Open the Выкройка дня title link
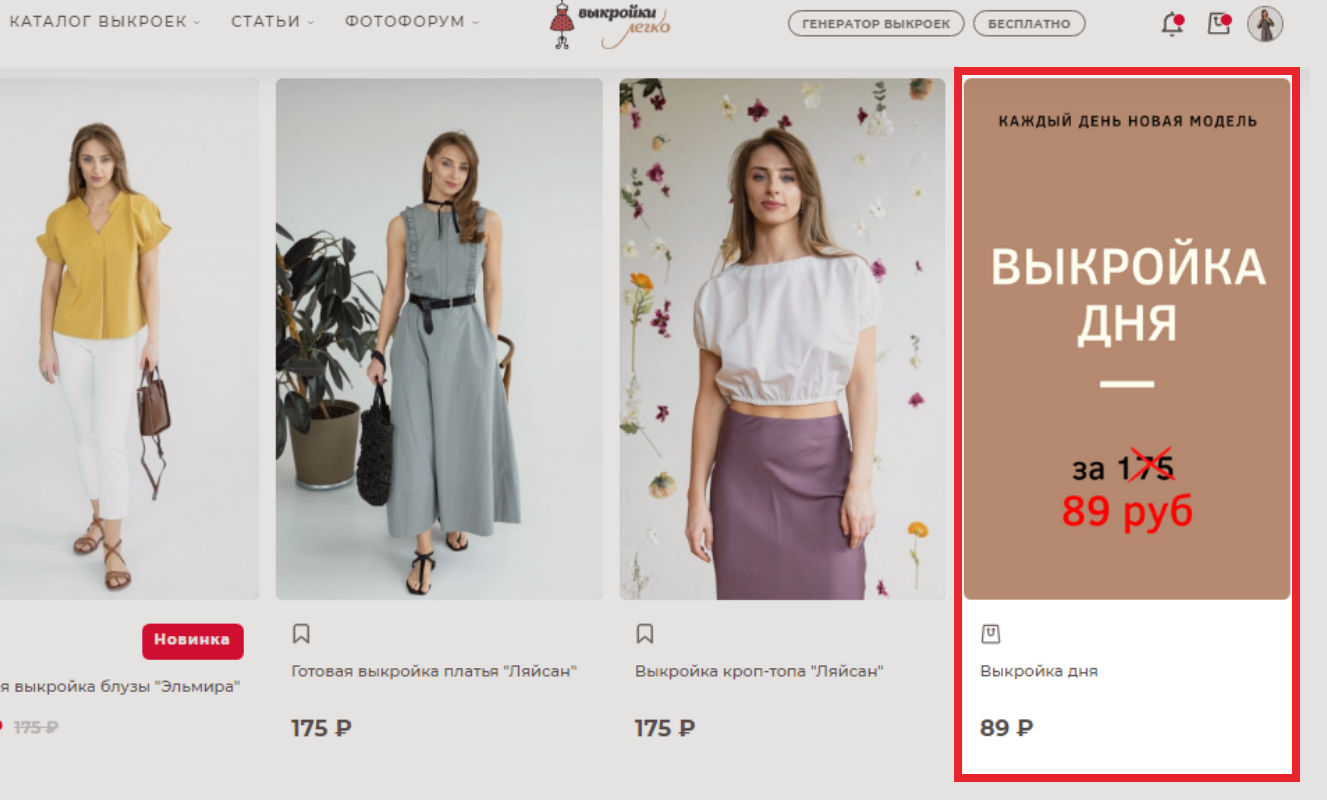 (1039, 671)
